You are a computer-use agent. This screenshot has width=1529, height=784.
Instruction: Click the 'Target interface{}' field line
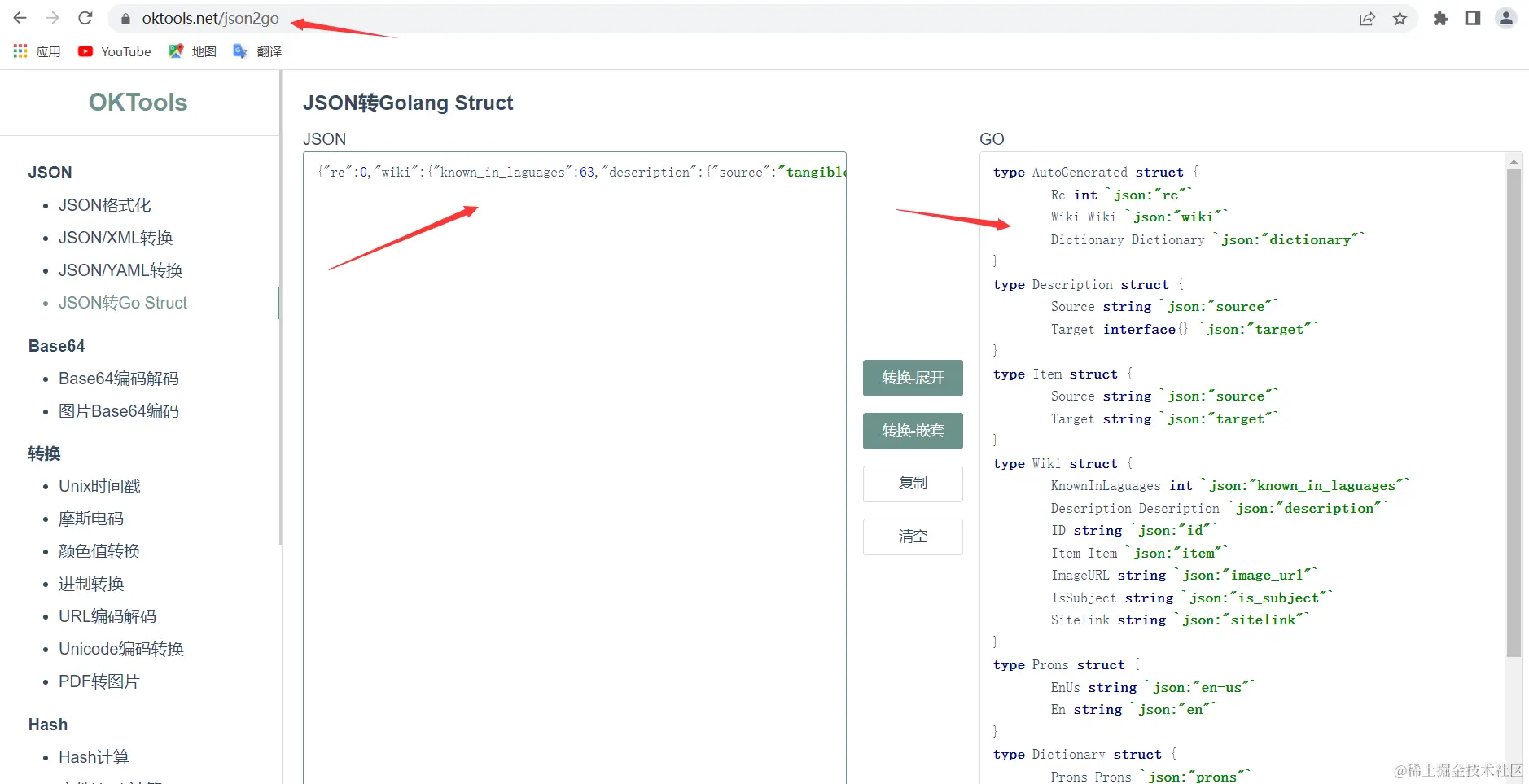[x=1184, y=330]
